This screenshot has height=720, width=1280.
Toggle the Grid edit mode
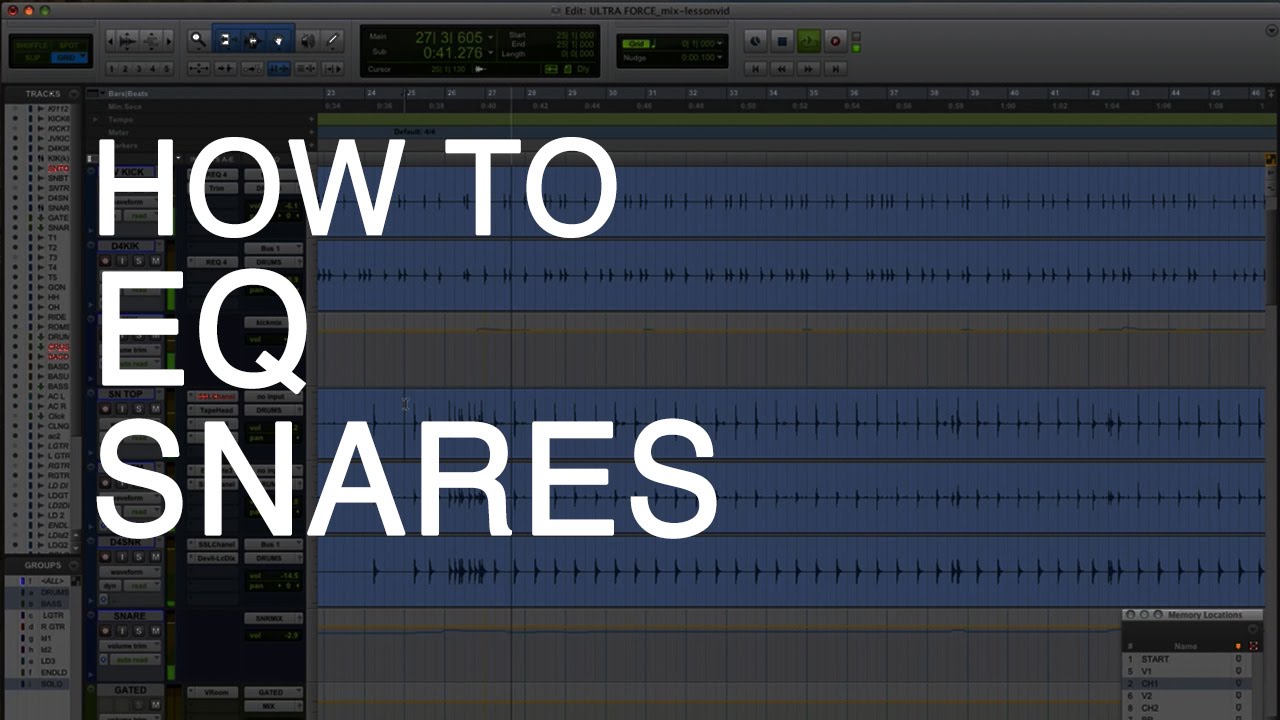pos(67,58)
